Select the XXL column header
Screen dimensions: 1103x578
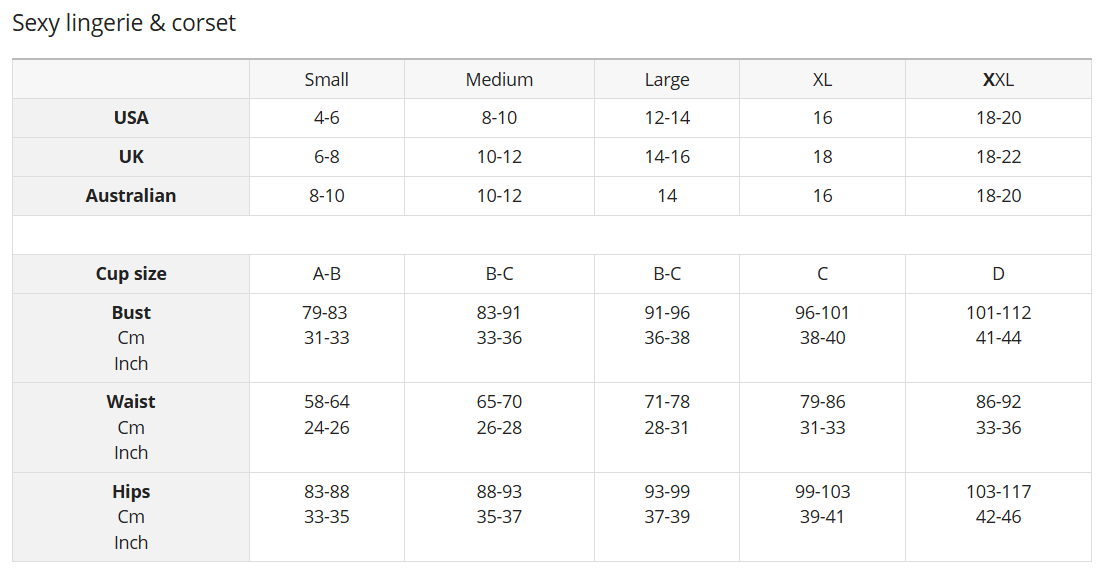click(998, 80)
